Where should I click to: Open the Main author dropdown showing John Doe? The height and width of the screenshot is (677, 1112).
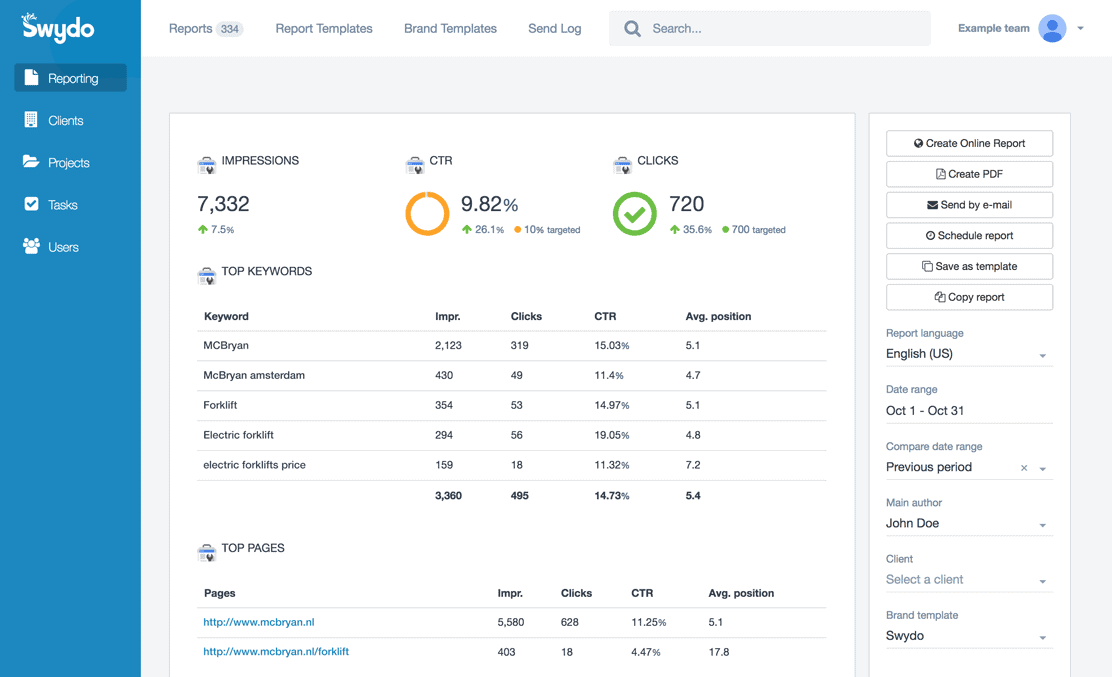click(967, 523)
